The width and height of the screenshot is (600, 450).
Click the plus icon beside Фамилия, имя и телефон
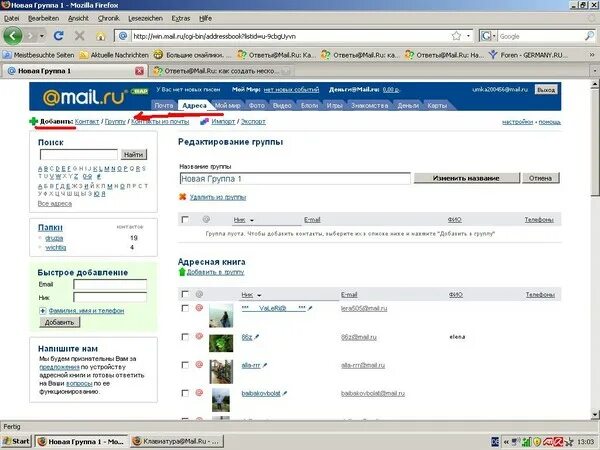pyautogui.click(x=42, y=311)
